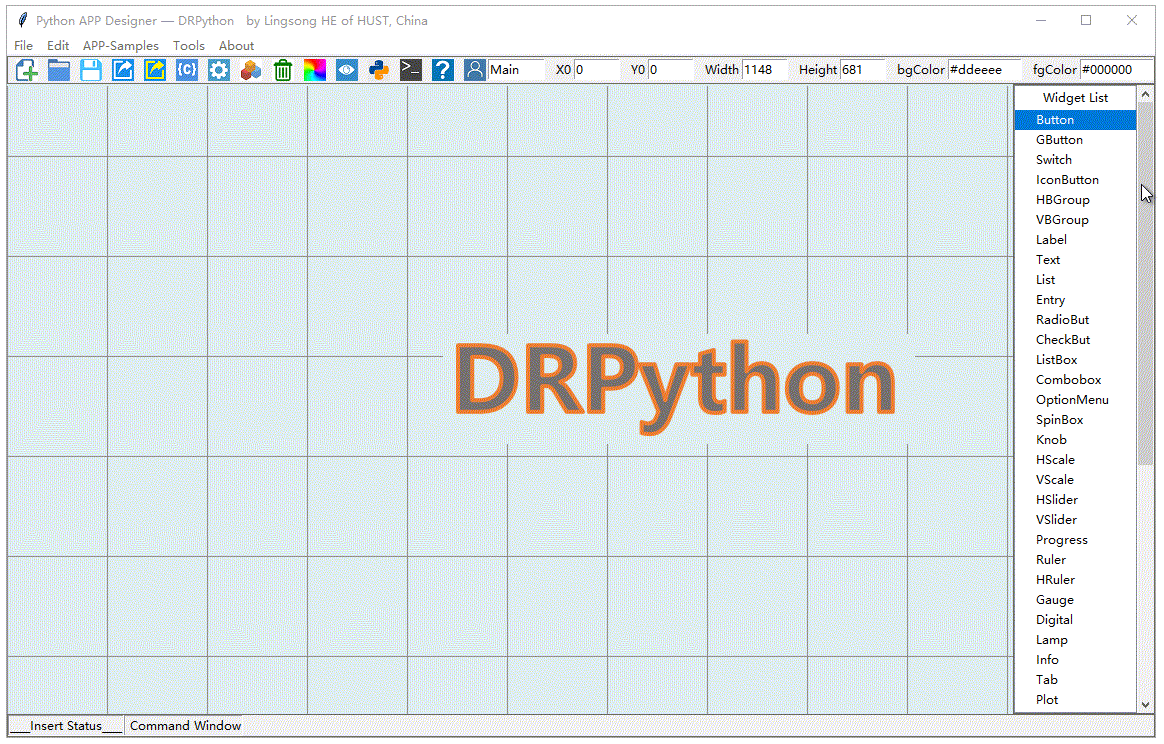Select RadioBut in the Widget List
The width and height of the screenshot is (1164, 744).
coord(1075,320)
